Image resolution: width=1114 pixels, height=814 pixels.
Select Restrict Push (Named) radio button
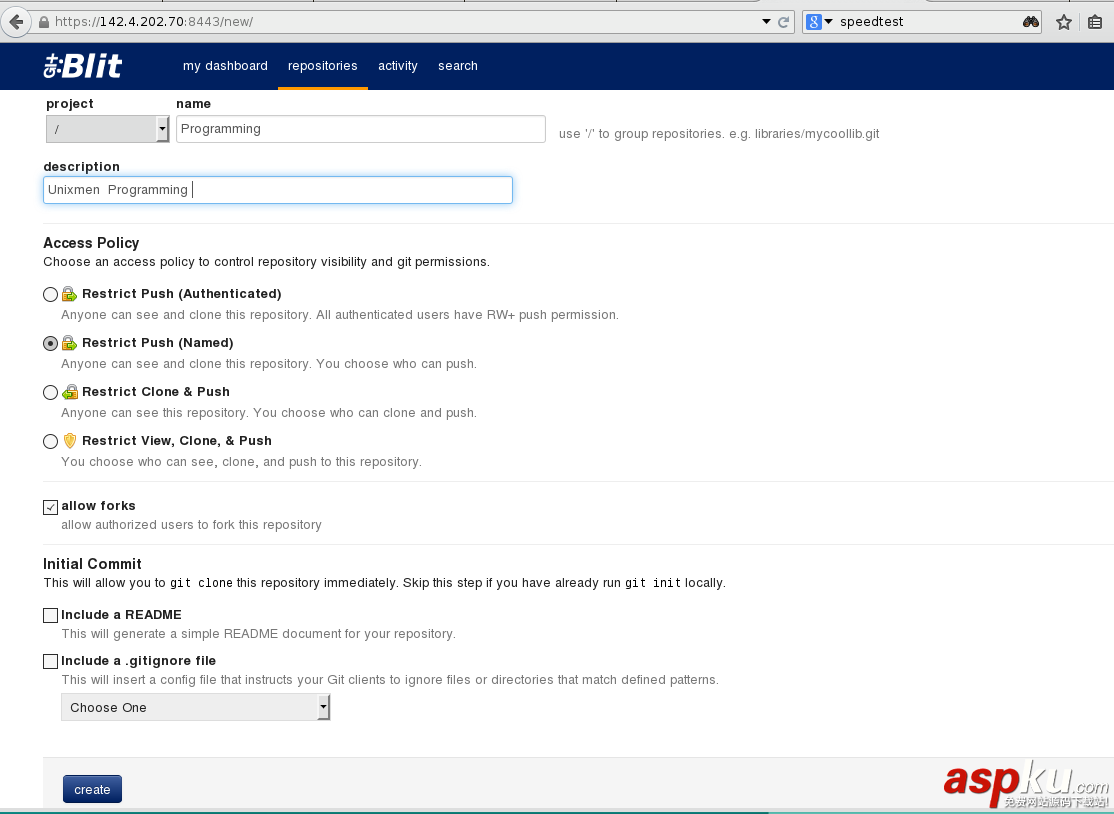coord(50,343)
